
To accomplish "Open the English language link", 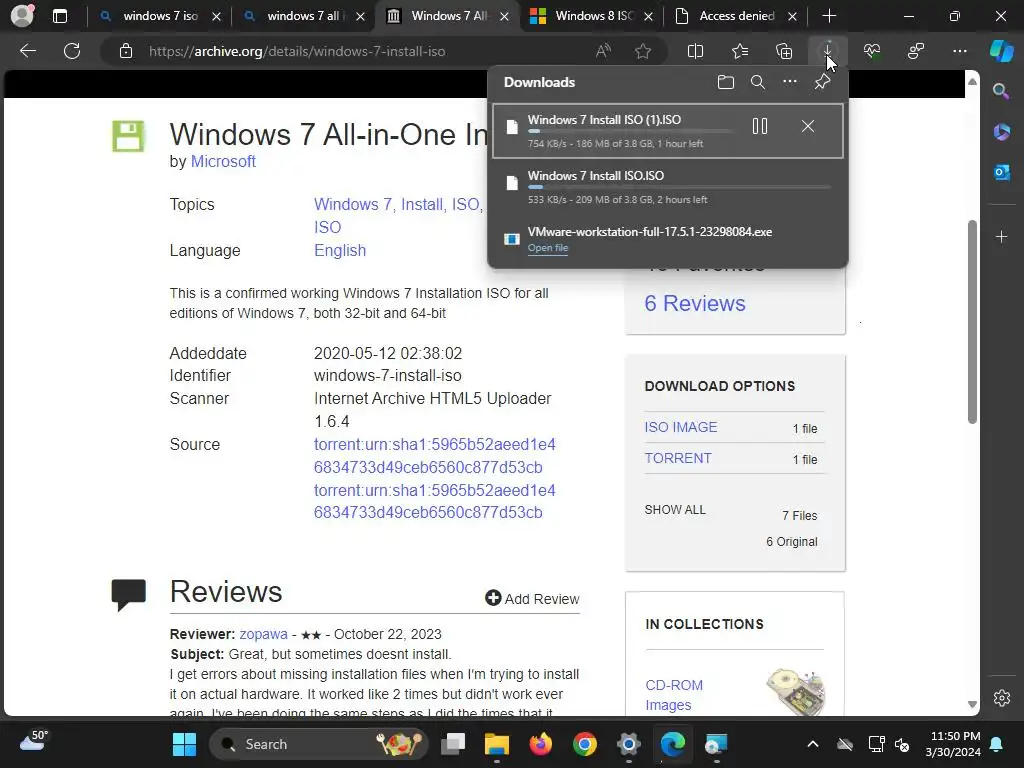I will tap(340, 250).
